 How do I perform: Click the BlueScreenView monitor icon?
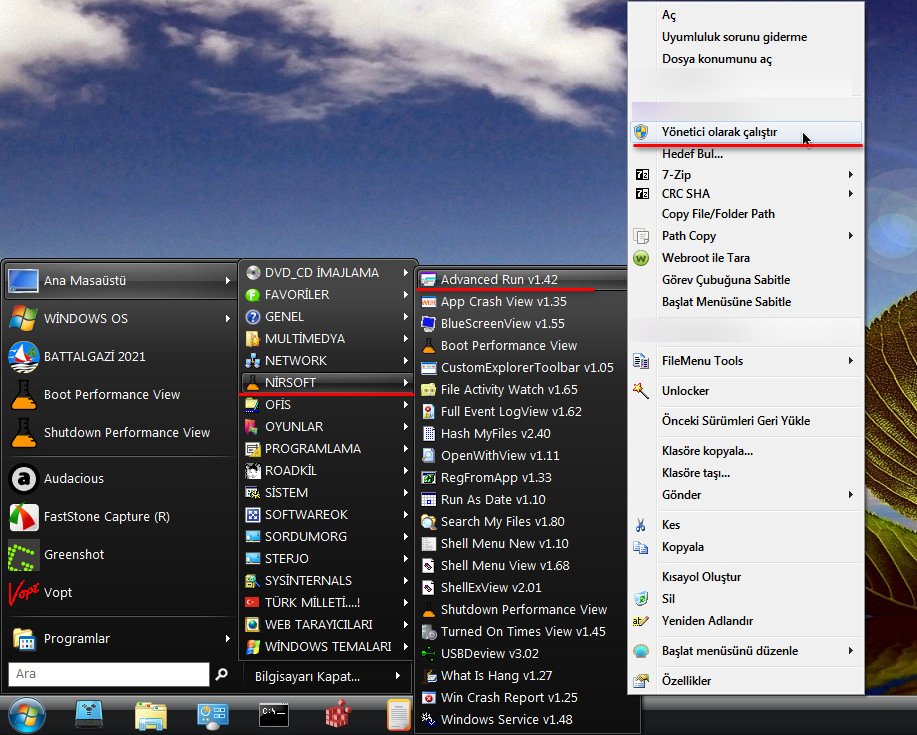pos(429,323)
